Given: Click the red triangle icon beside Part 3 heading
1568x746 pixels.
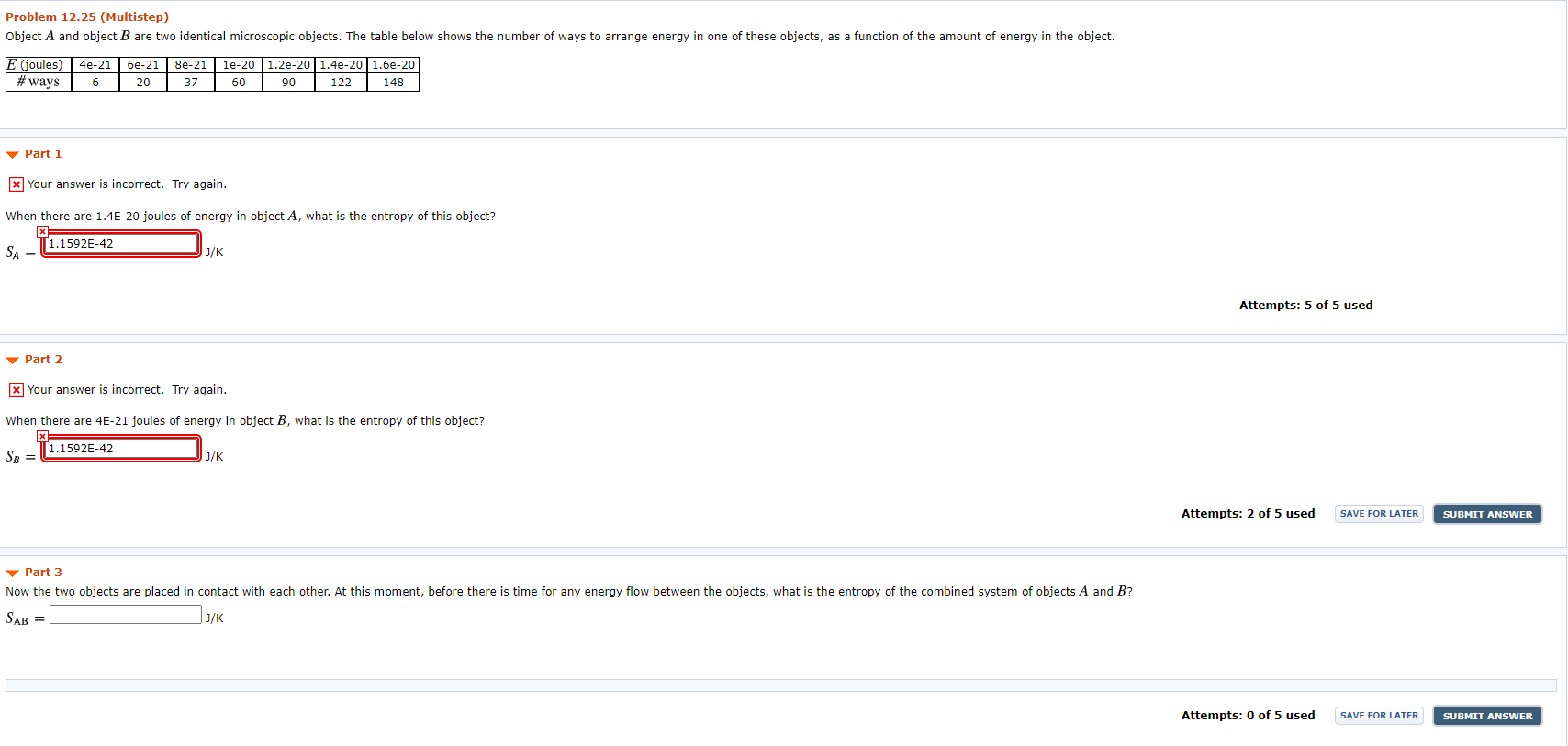Looking at the screenshot, I should point(11,572).
